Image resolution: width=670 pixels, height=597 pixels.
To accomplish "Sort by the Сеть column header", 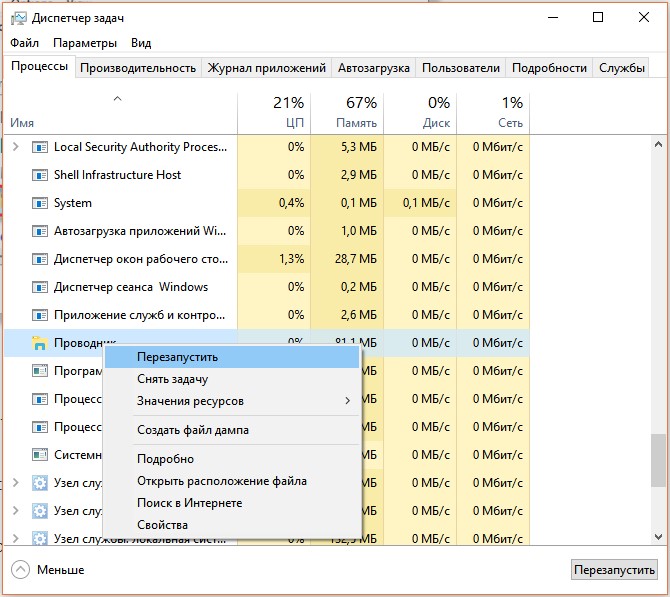I will (493, 113).
